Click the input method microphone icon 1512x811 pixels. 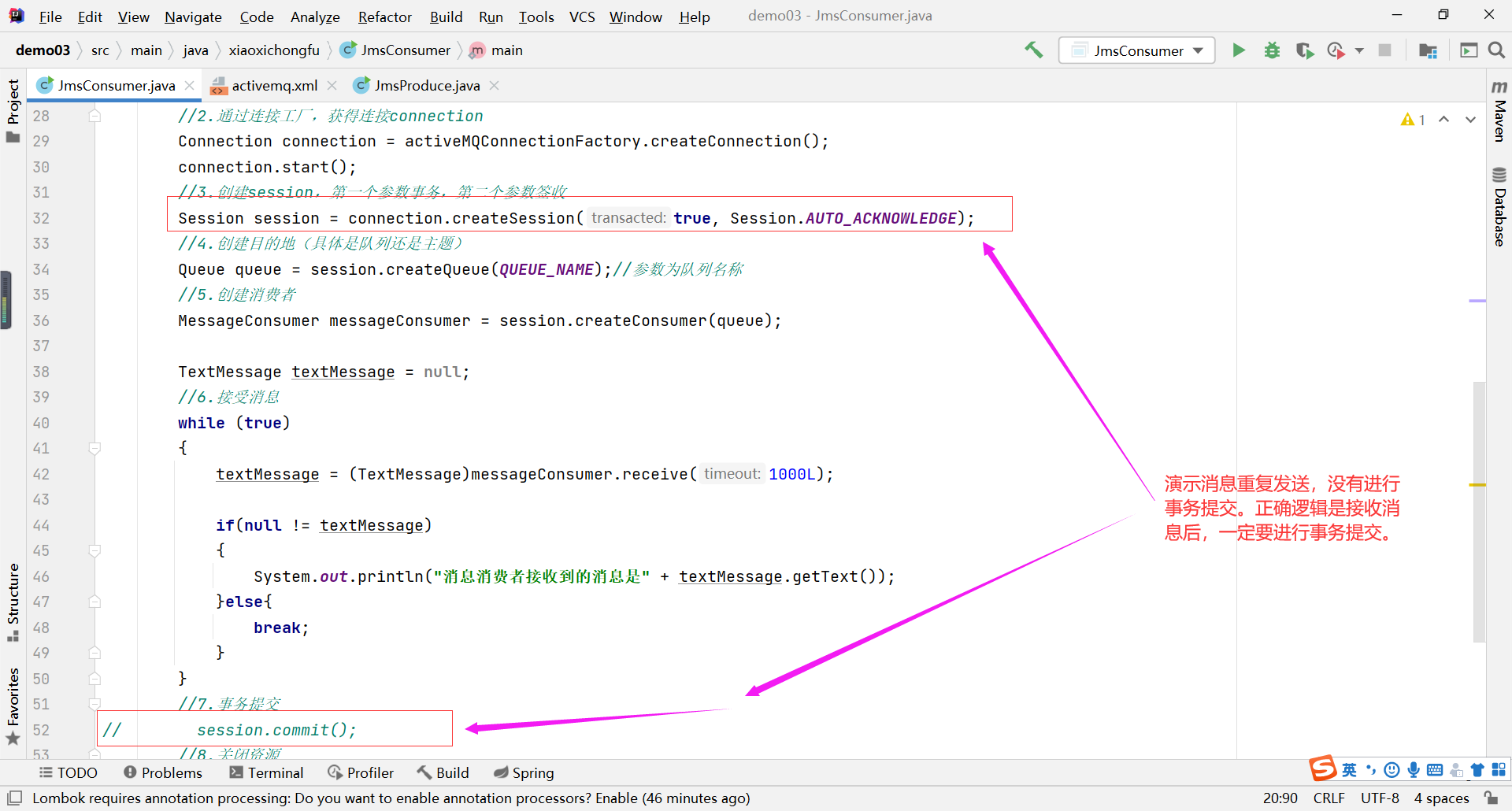click(x=1414, y=770)
